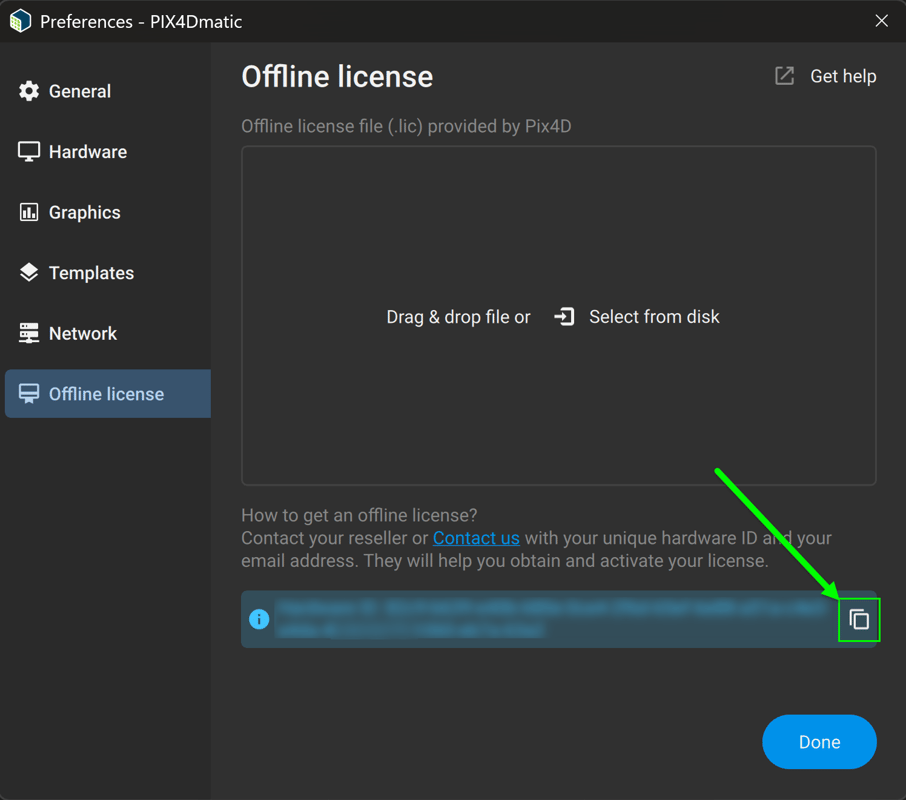Click the Select from disk import icon
Viewport: 906px width, 800px height.
click(564, 316)
